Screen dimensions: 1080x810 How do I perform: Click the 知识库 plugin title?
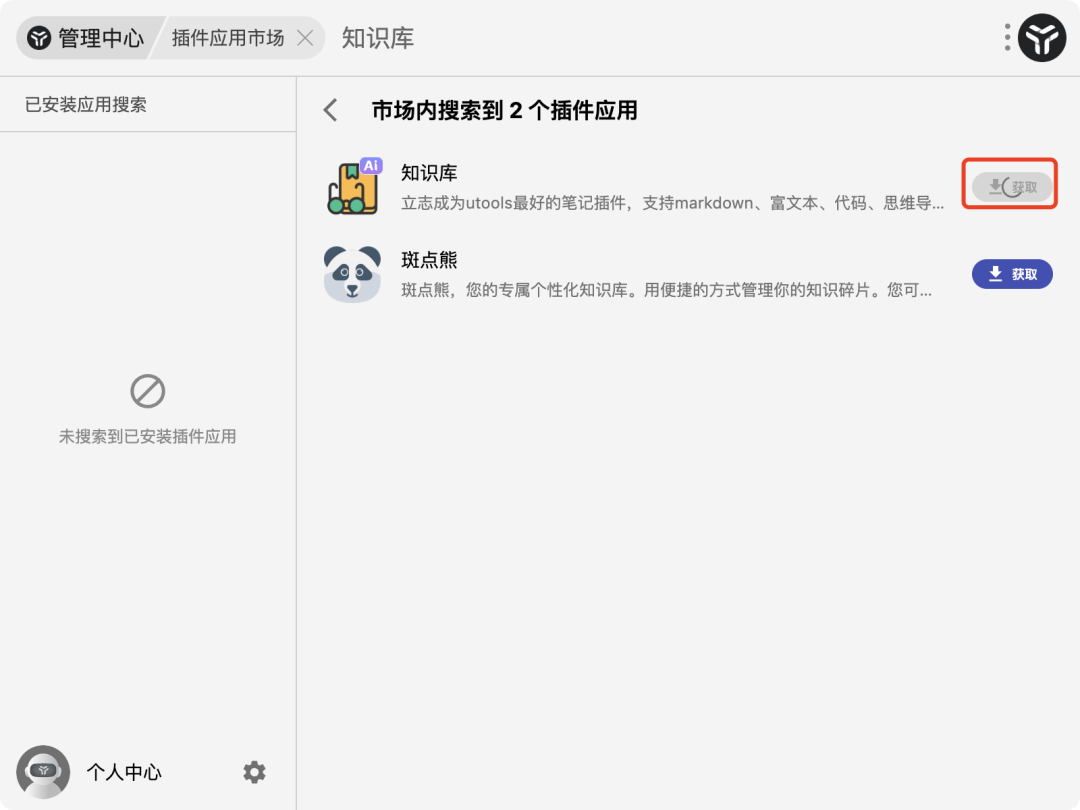(429, 173)
